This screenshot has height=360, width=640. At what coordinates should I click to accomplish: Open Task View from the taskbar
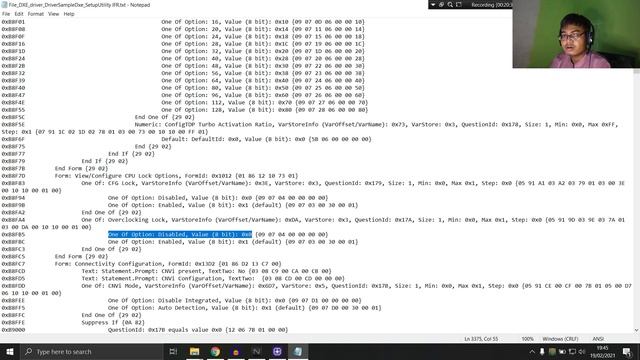[173, 351]
